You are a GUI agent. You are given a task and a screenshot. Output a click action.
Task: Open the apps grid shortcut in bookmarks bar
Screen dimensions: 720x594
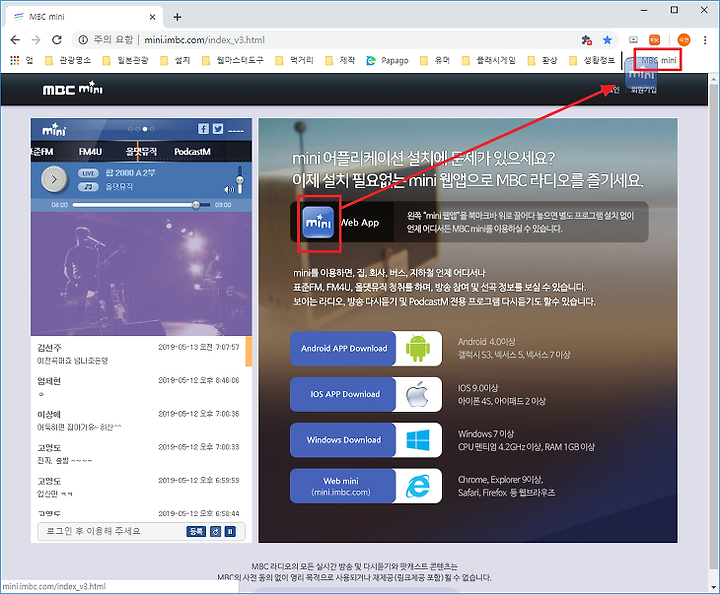pyautogui.click(x=15, y=60)
